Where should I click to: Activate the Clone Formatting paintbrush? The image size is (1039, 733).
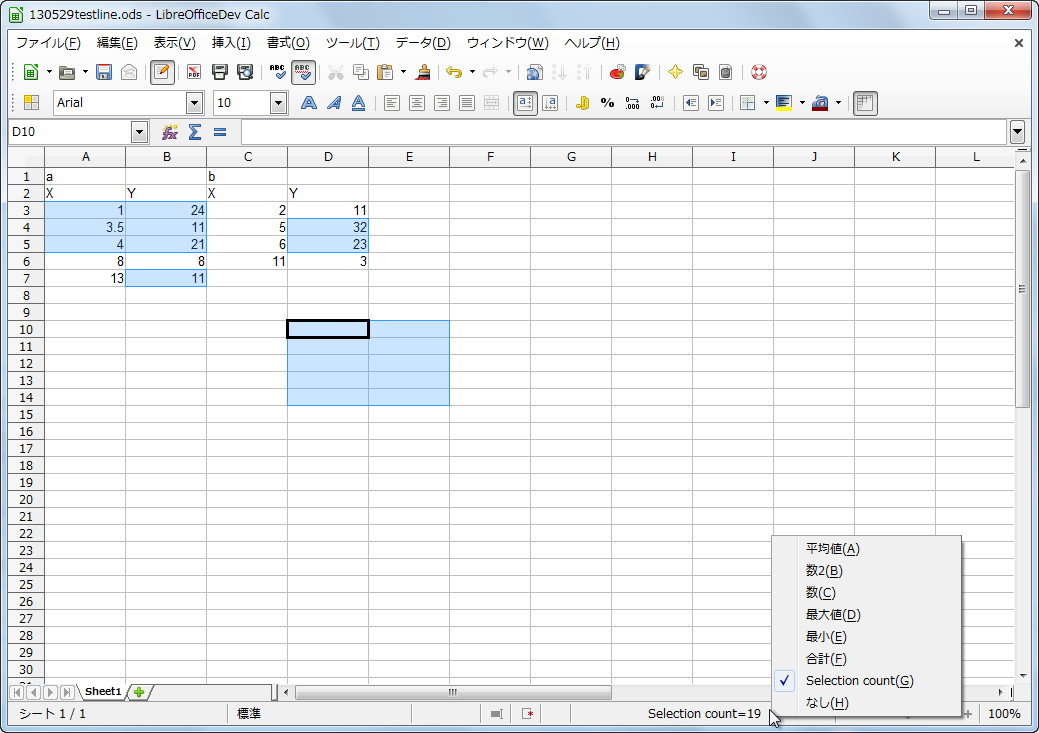pos(423,72)
